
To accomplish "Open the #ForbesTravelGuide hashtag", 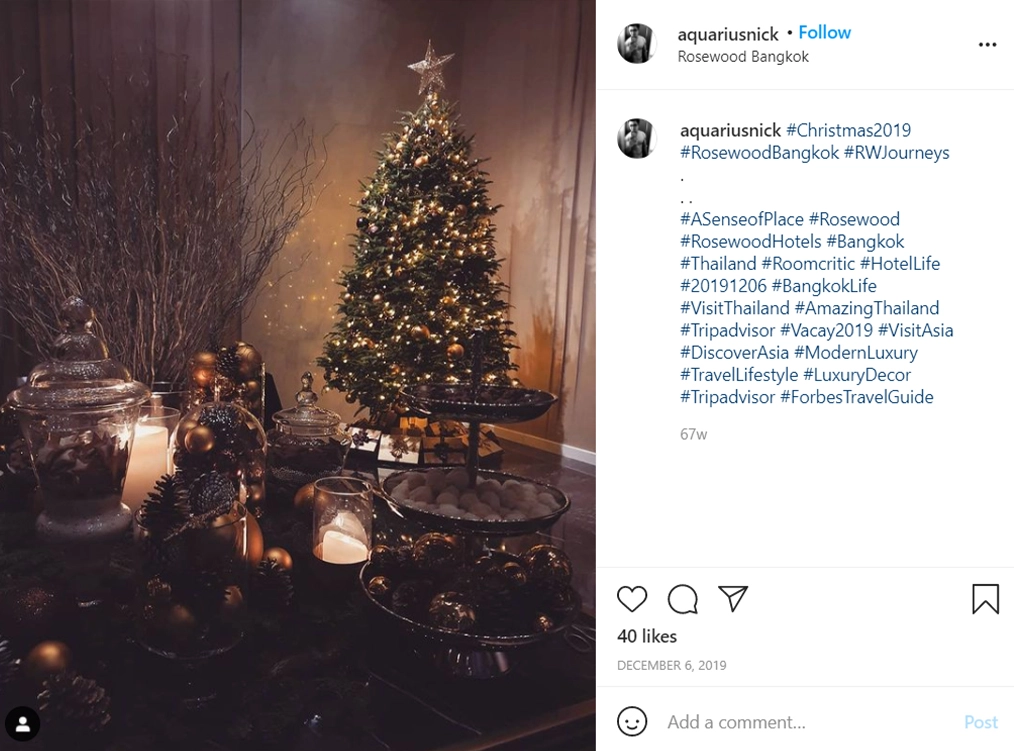I will pos(857,397).
